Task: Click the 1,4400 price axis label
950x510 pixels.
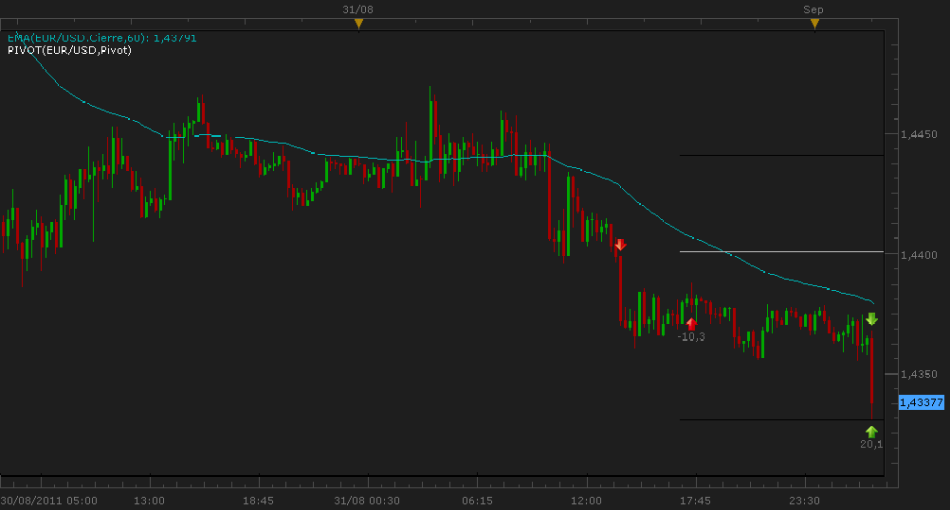Action: tap(918, 255)
